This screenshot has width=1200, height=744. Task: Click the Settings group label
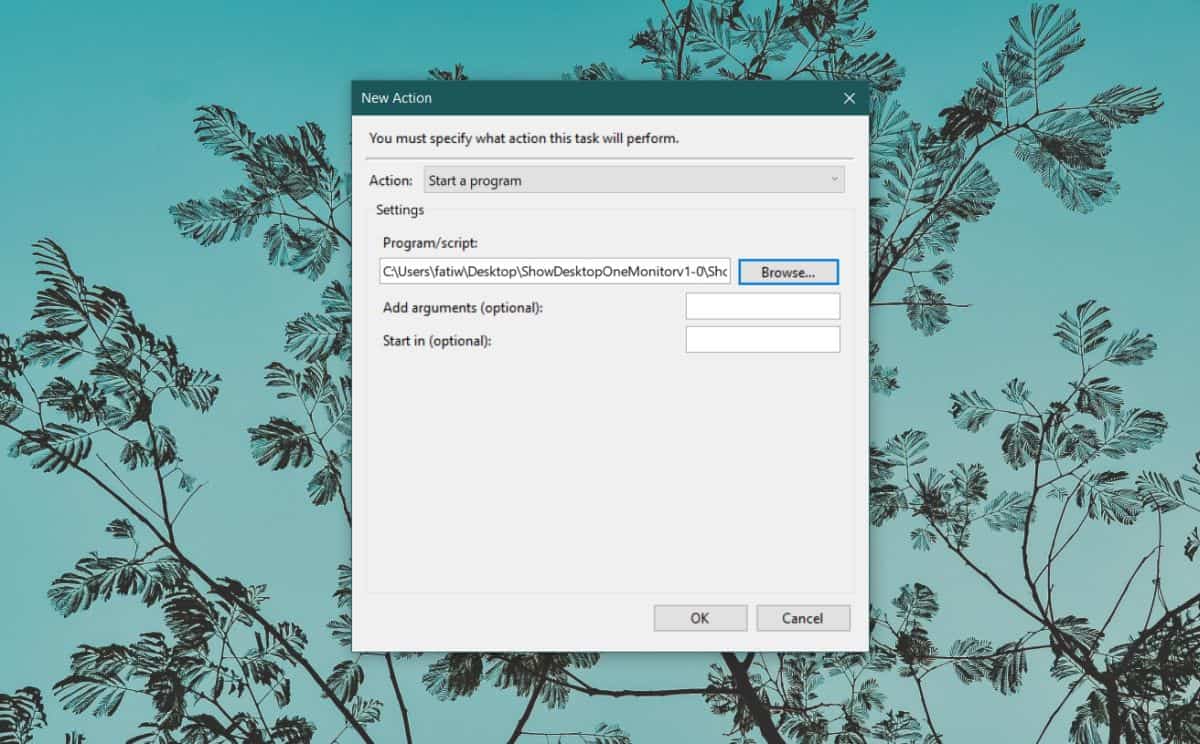click(x=400, y=210)
